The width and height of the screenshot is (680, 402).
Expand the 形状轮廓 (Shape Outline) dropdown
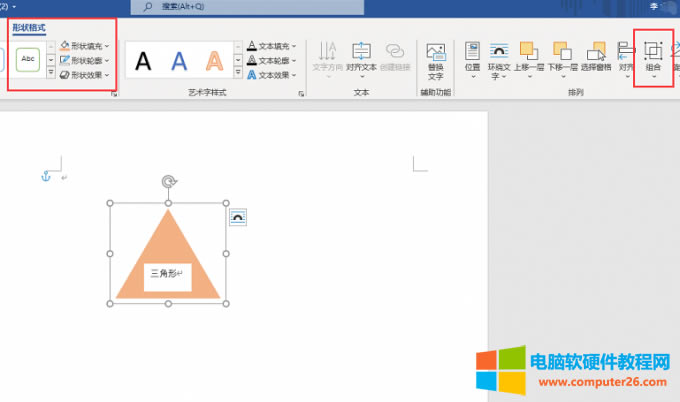click(85, 60)
